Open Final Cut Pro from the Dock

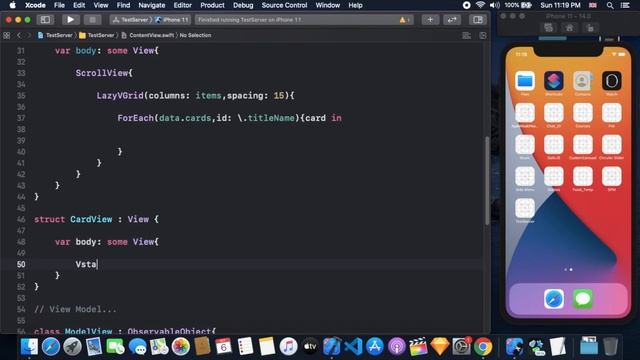tap(418, 347)
